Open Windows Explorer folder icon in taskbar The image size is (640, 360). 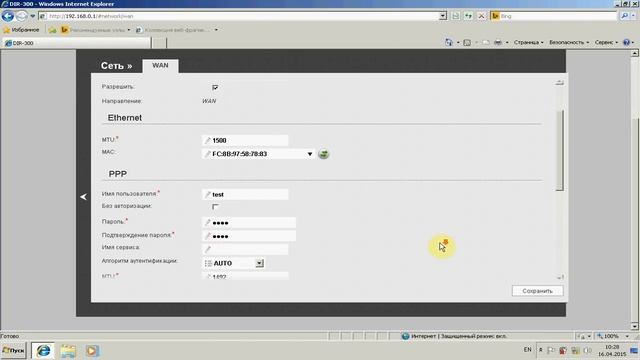tap(68, 351)
